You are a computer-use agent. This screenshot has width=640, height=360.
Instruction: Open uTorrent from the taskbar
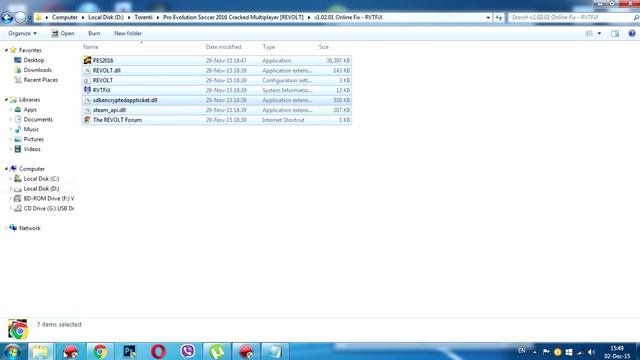tap(217, 352)
